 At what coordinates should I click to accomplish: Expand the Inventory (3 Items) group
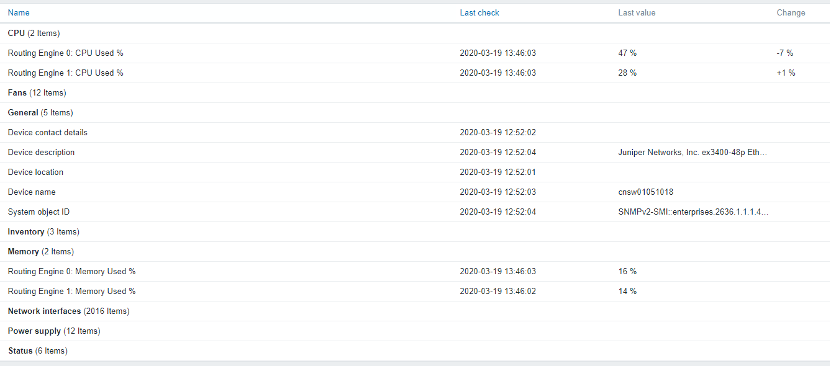tap(43, 232)
